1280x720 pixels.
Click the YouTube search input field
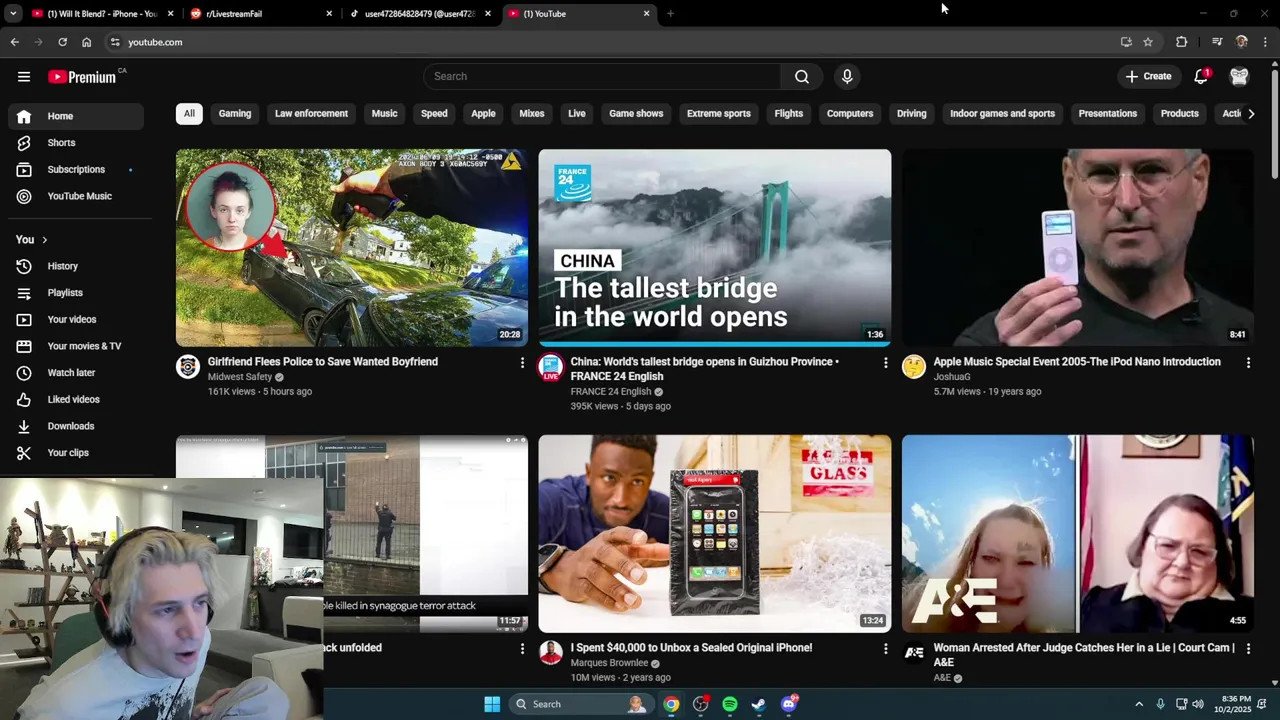(602, 76)
